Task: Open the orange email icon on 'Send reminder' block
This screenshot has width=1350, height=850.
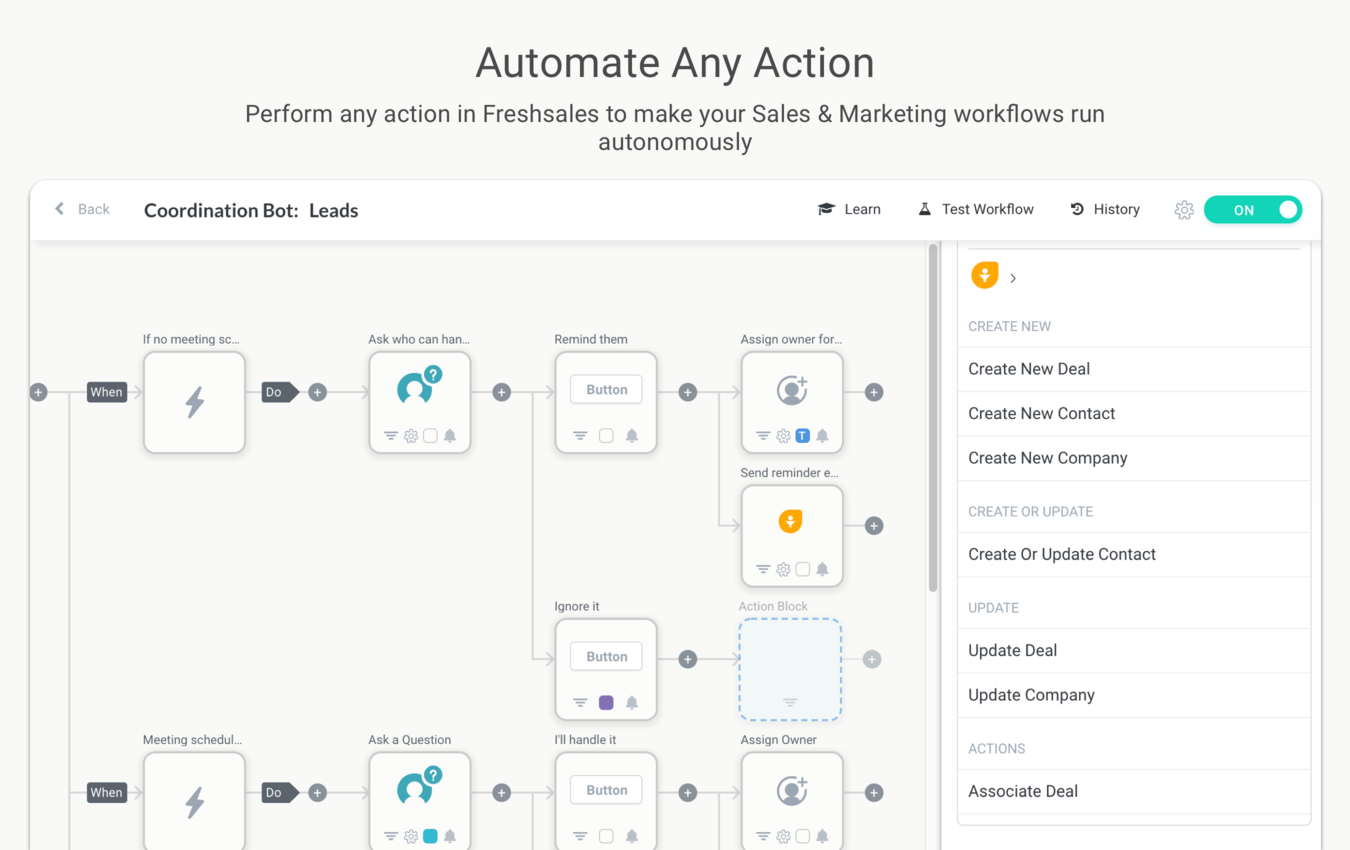Action: coord(791,522)
